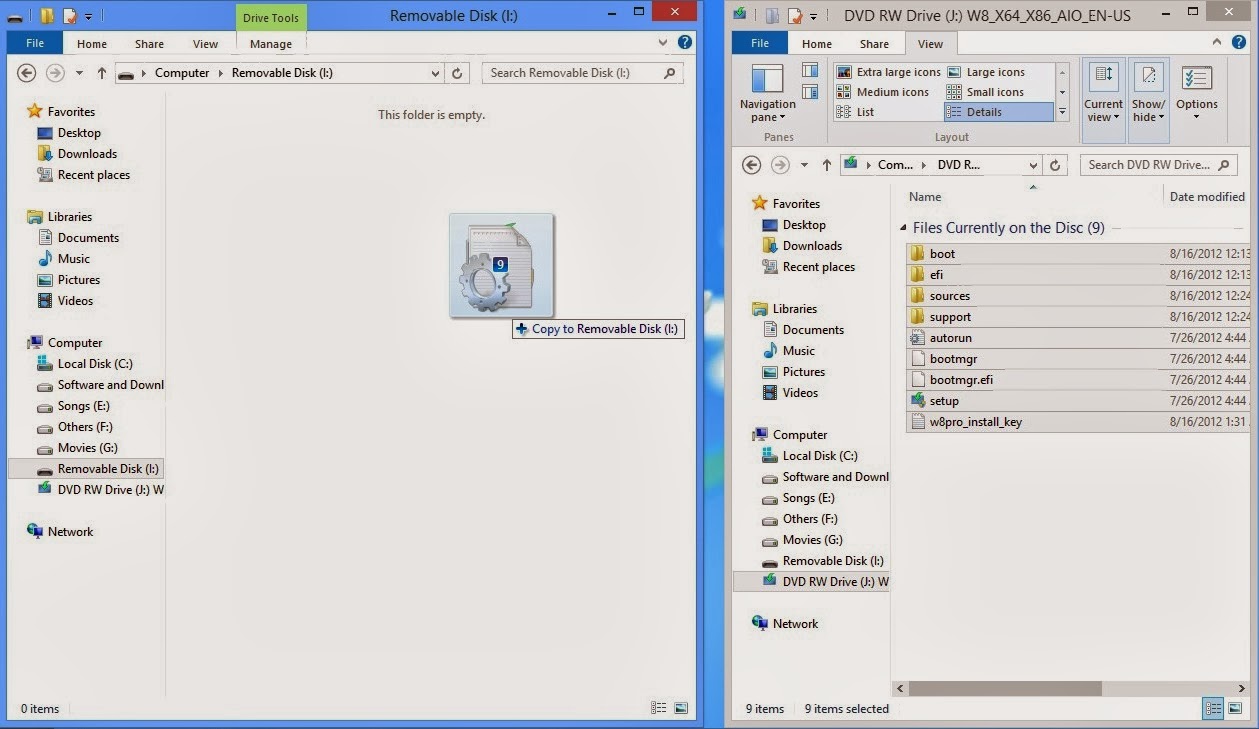The height and width of the screenshot is (729, 1259).
Task: Select the Details layout option
Action: [x=998, y=112]
